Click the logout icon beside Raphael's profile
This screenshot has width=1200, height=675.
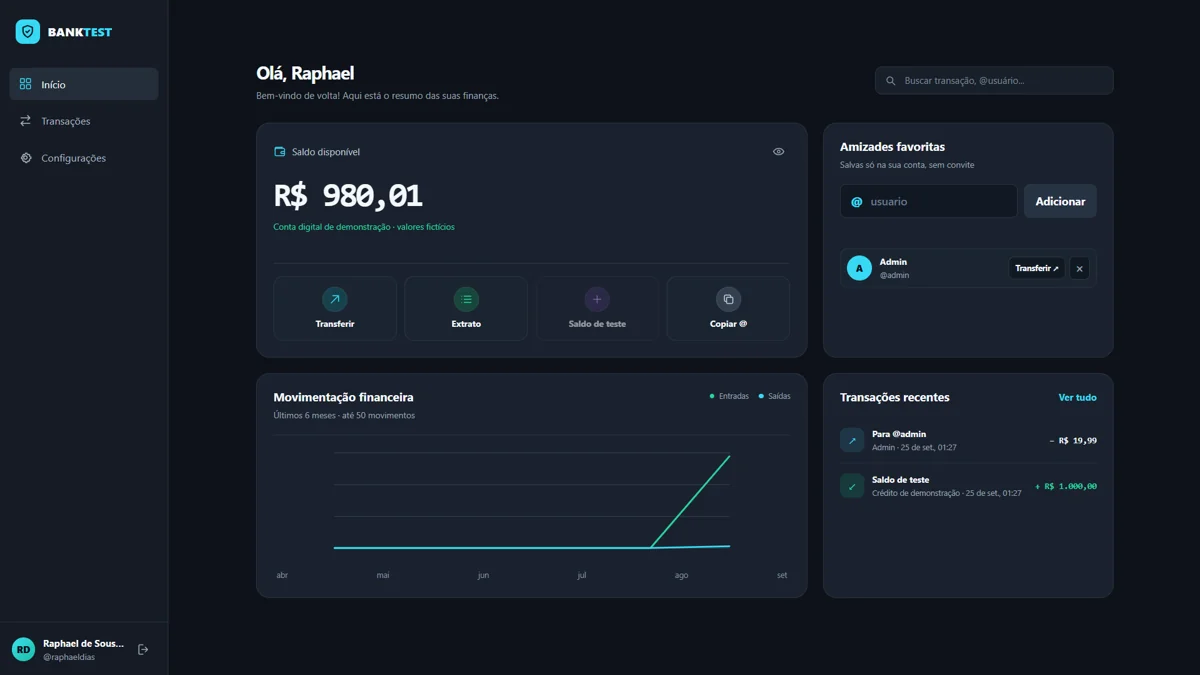(143, 650)
